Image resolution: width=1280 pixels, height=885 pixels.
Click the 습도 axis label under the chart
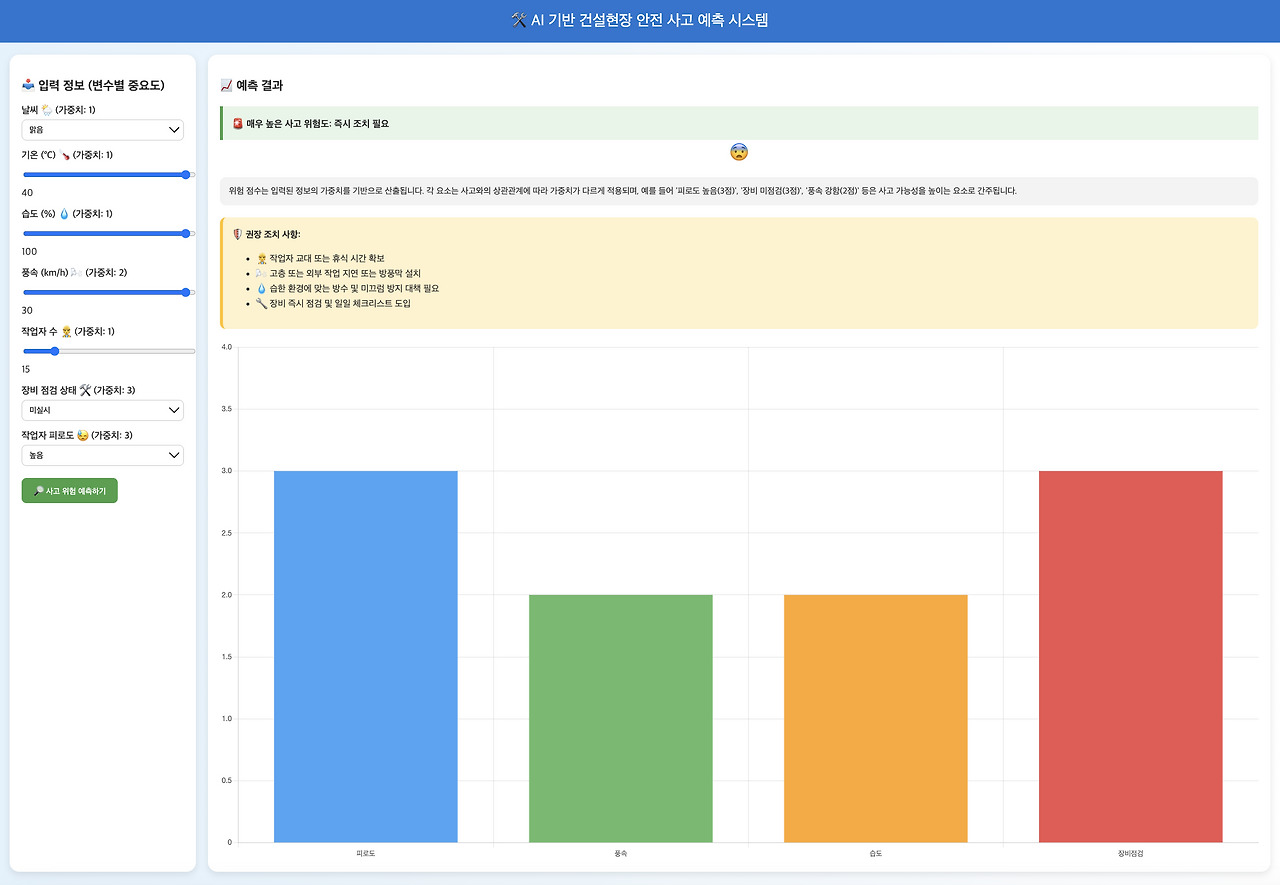point(876,853)
